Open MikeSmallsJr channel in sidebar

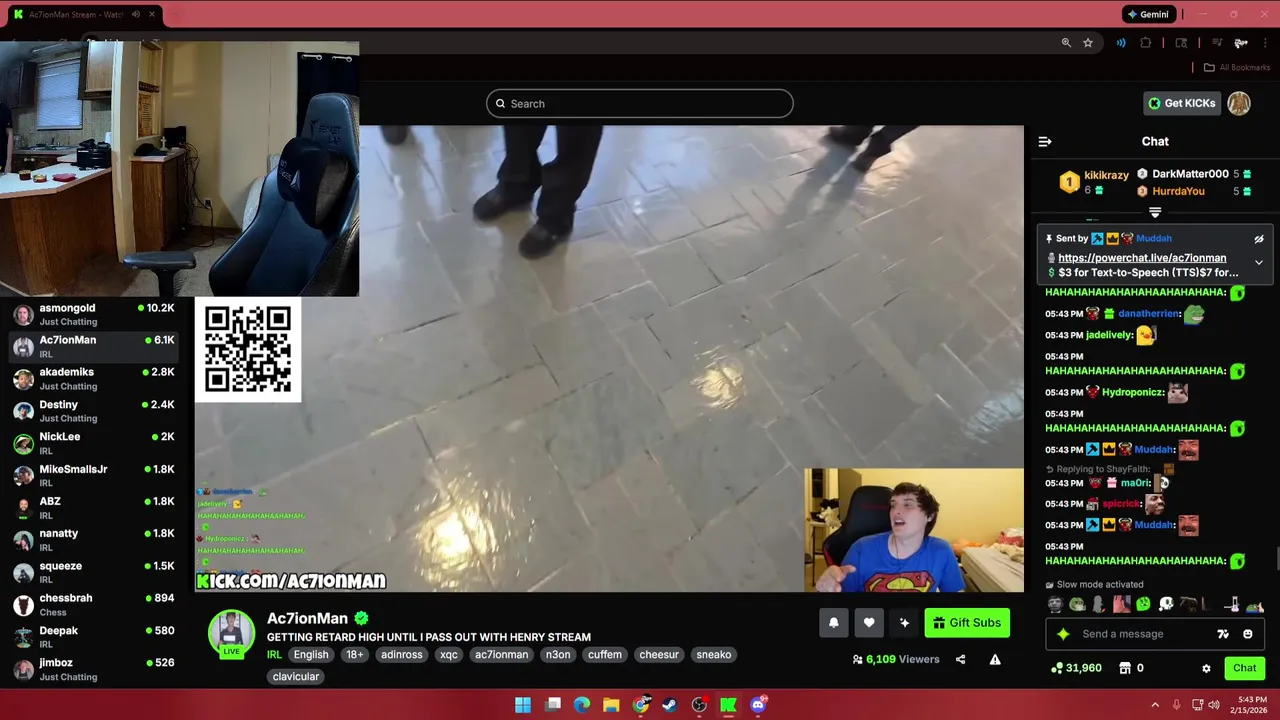click(x=95, y=475)
